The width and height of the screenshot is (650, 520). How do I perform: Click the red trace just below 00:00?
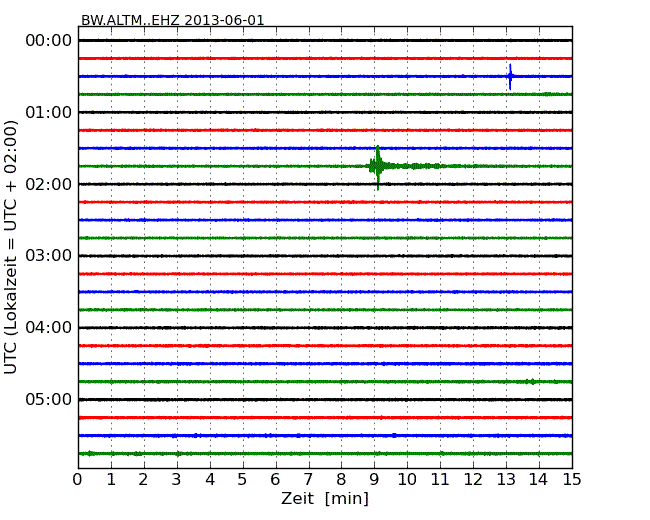click(x=325, y=58)
